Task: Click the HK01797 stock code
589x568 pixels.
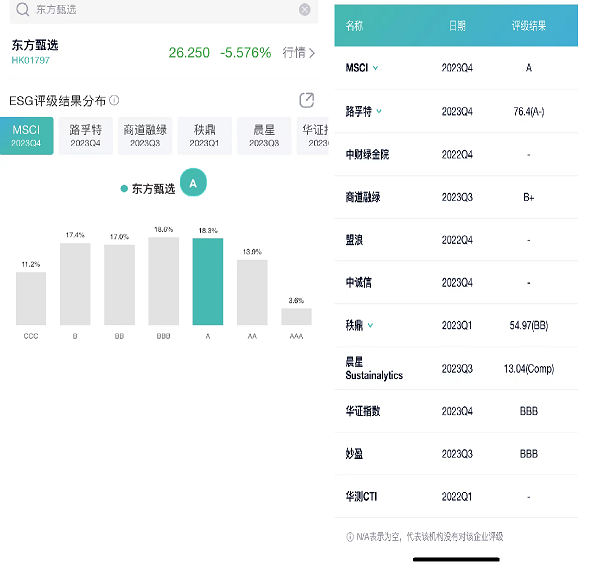Action: [x=31, y=60]
